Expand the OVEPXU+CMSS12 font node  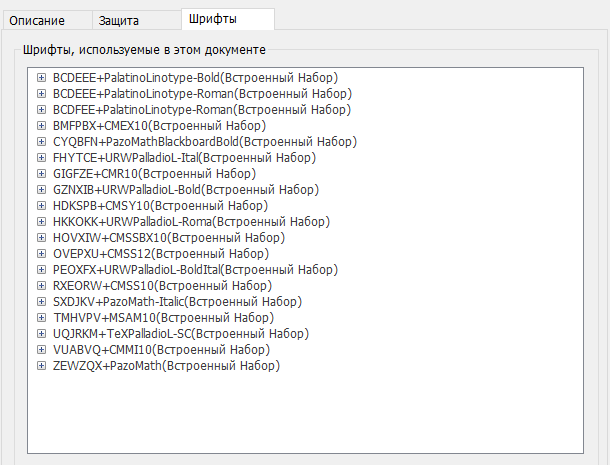pos(41,254)
